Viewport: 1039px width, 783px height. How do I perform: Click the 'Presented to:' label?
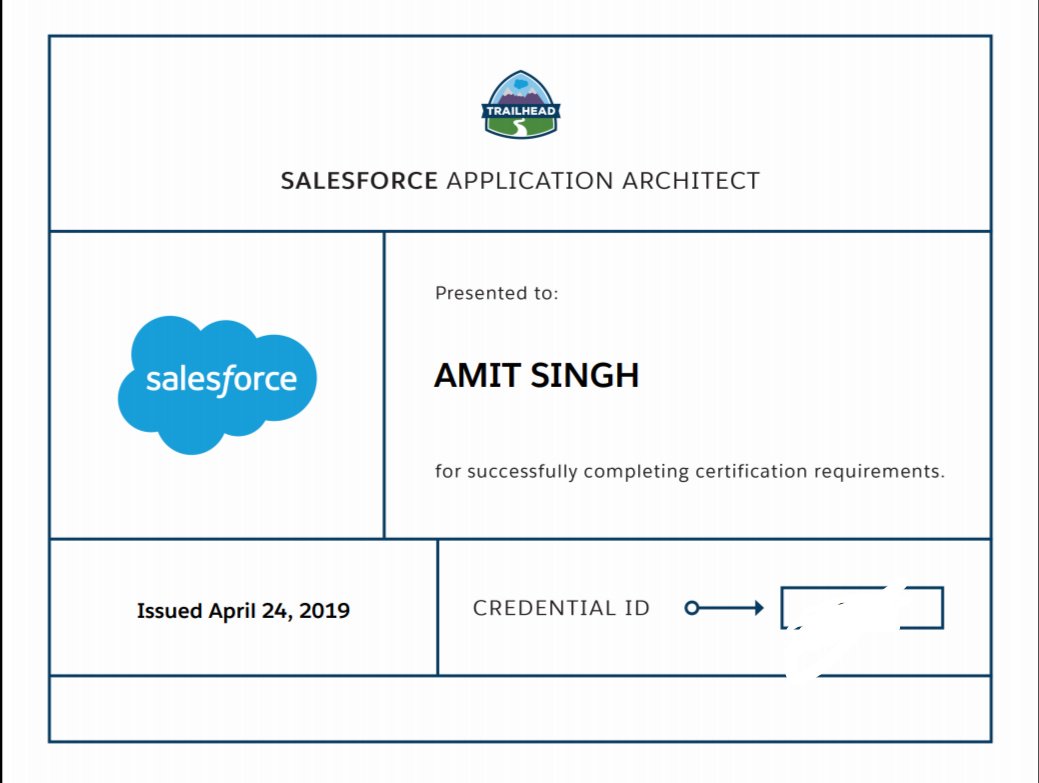496,293
